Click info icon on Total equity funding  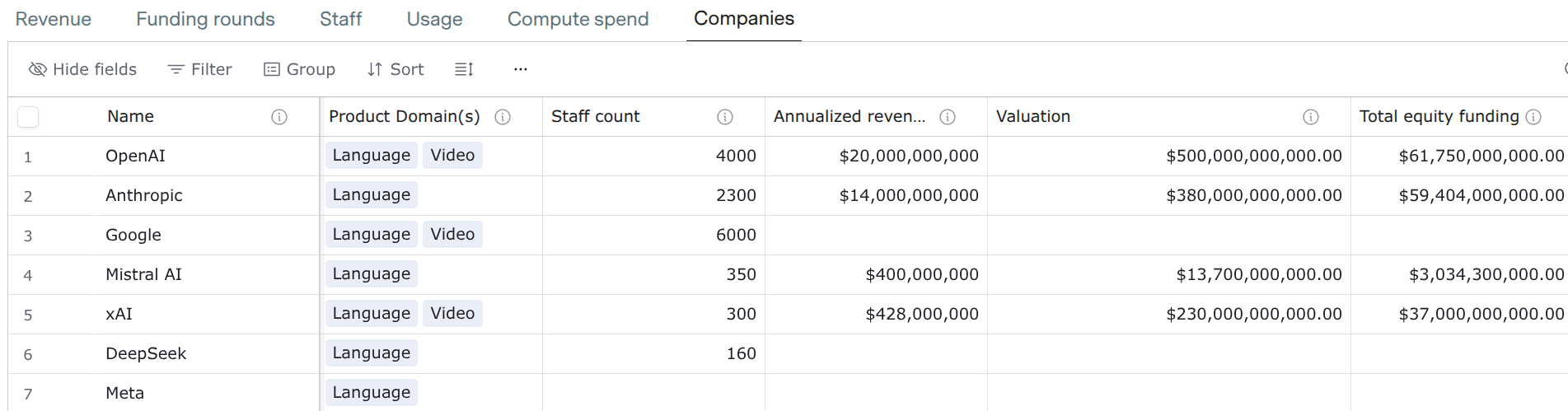[1533, 117]
